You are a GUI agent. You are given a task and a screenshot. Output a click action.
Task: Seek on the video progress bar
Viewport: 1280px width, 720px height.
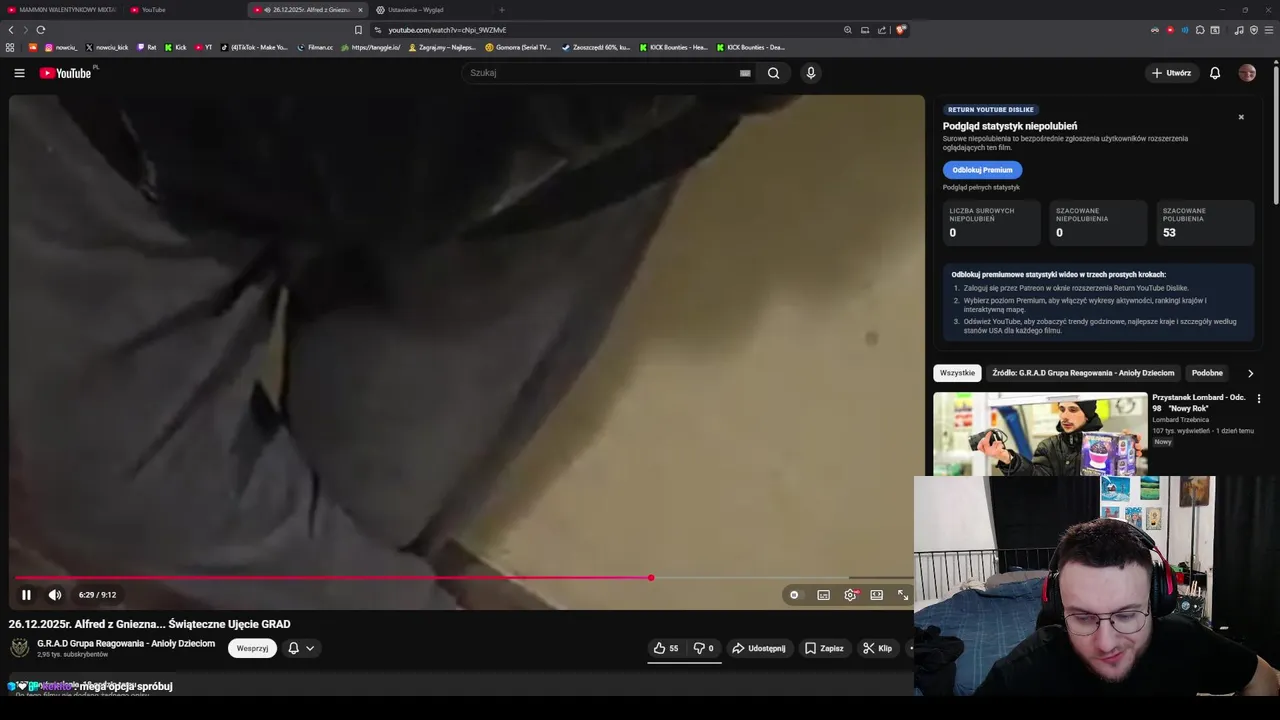click(x=463, y=578)
